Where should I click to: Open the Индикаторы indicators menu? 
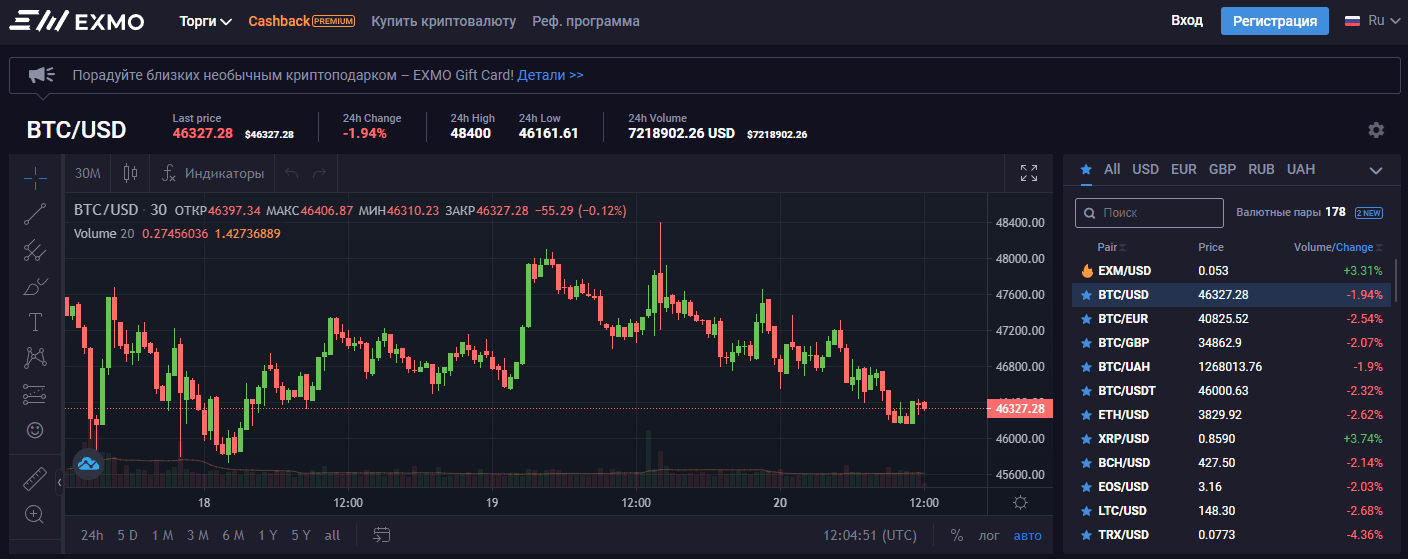pos(213,173)
